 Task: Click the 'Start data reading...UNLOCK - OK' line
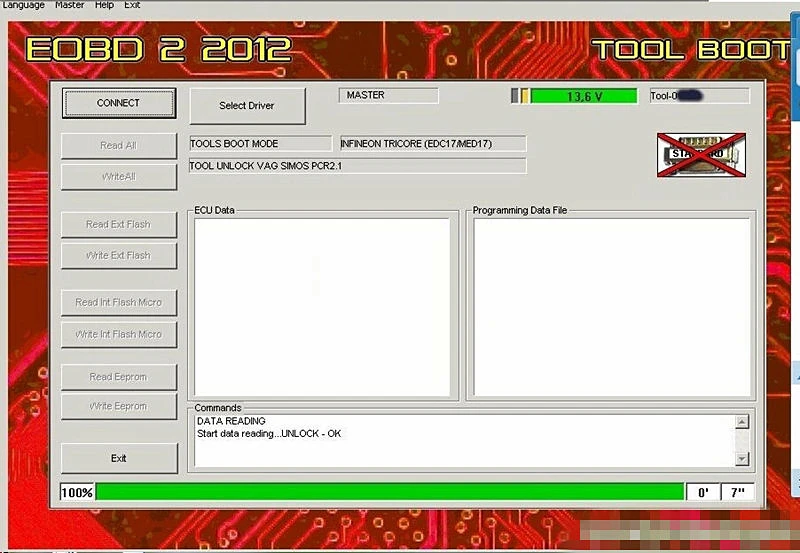[x=269, y=434]
